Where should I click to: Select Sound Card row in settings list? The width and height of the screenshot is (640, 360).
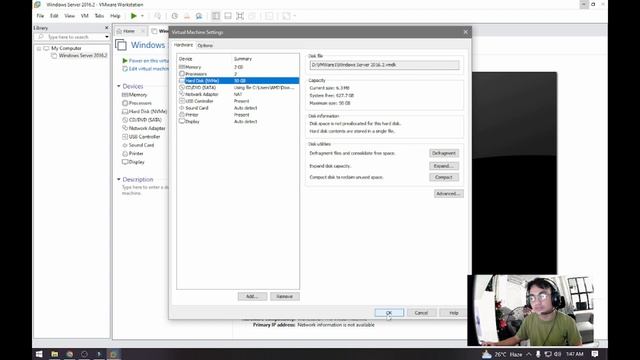coord(238,108)
